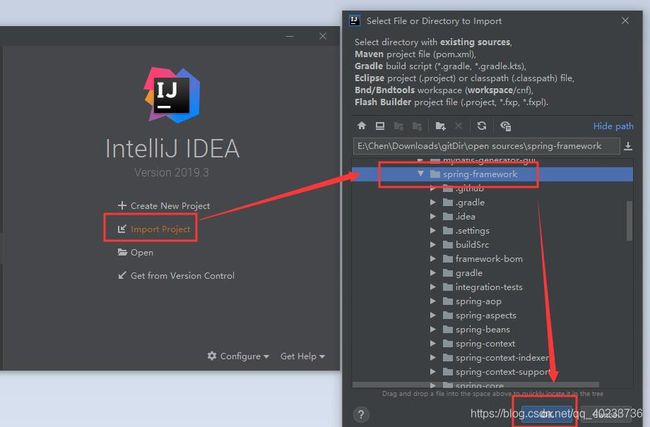The height and width of the screenshot is (427, 650).
Task: Select the spring-context-indexer folder
Action: pyautogui.click(x=502, y=358)
